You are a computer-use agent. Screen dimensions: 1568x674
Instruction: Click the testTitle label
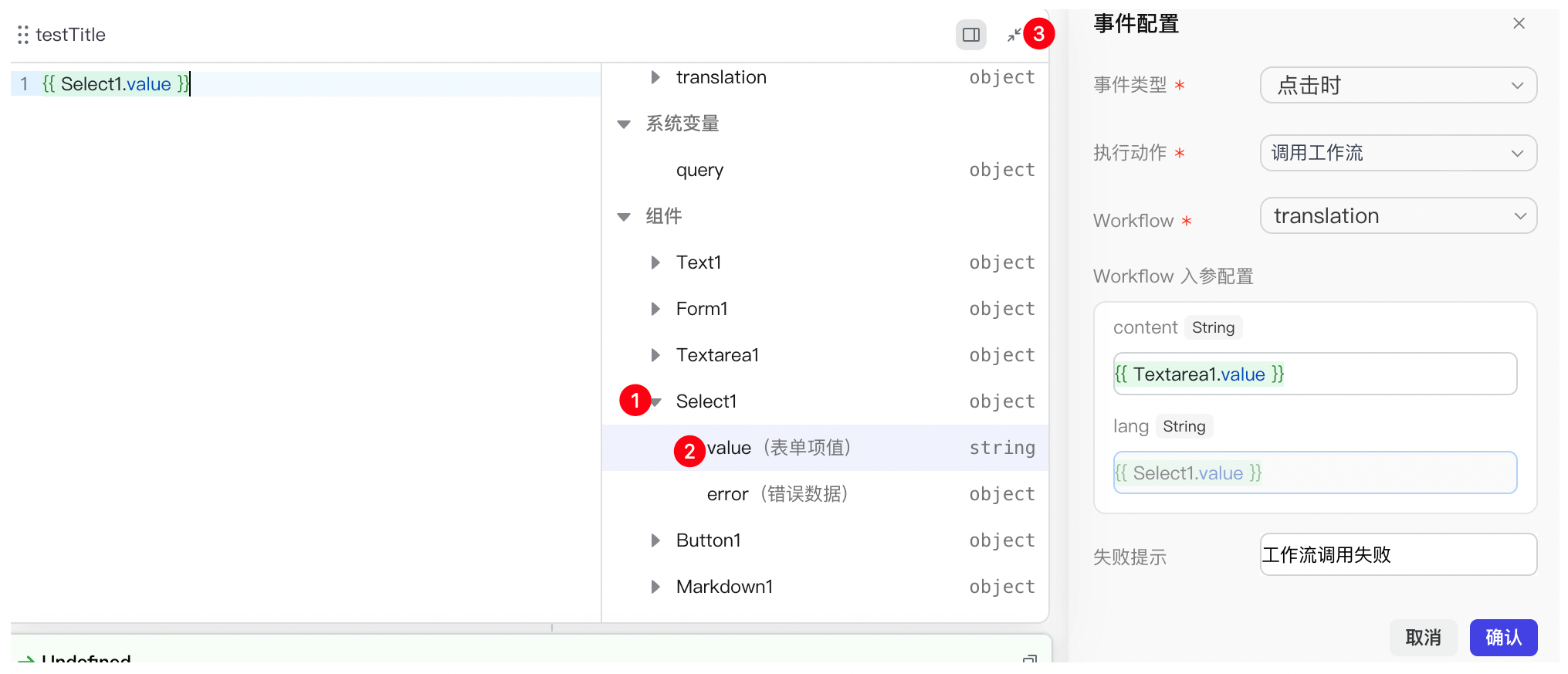pyautogui.click(x=70, y=35)
